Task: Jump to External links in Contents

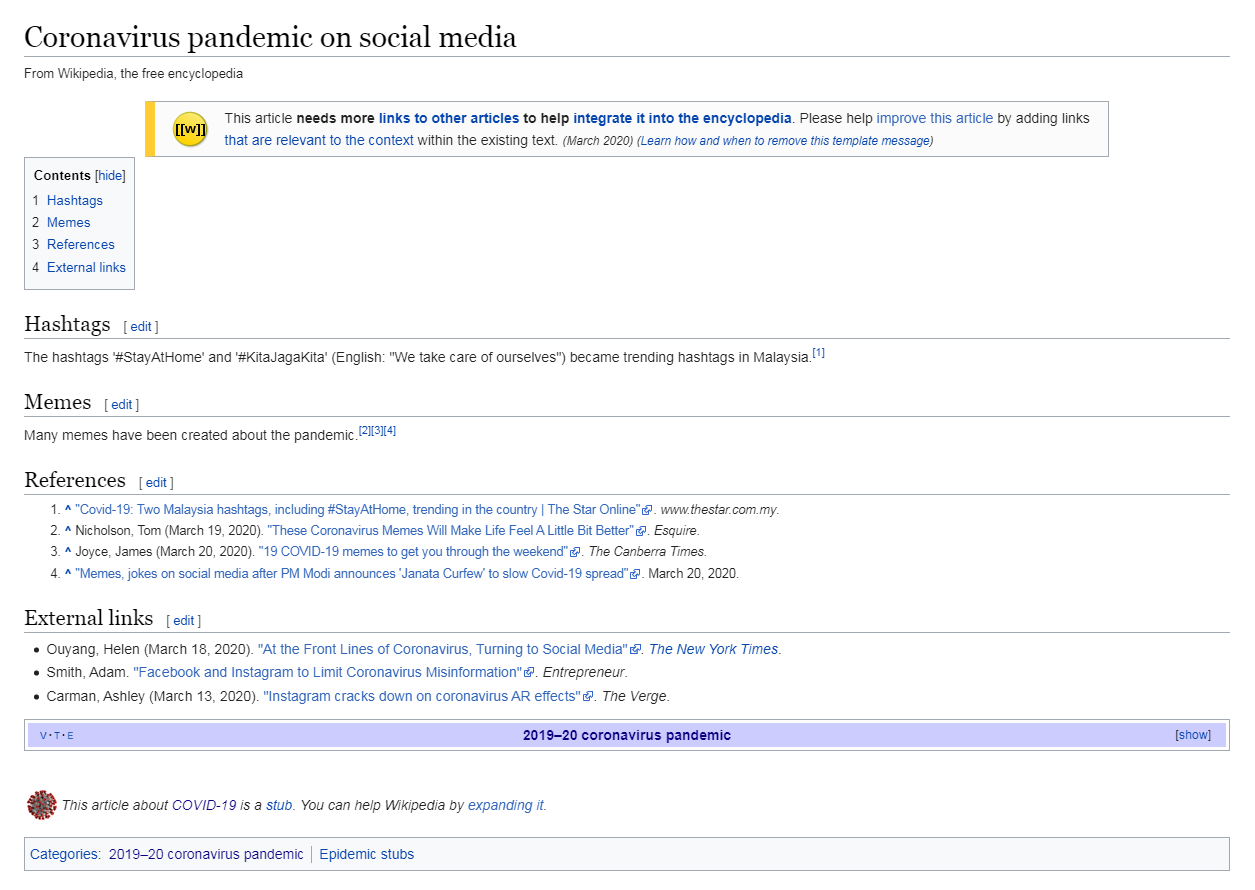Action: pos(86,267)
